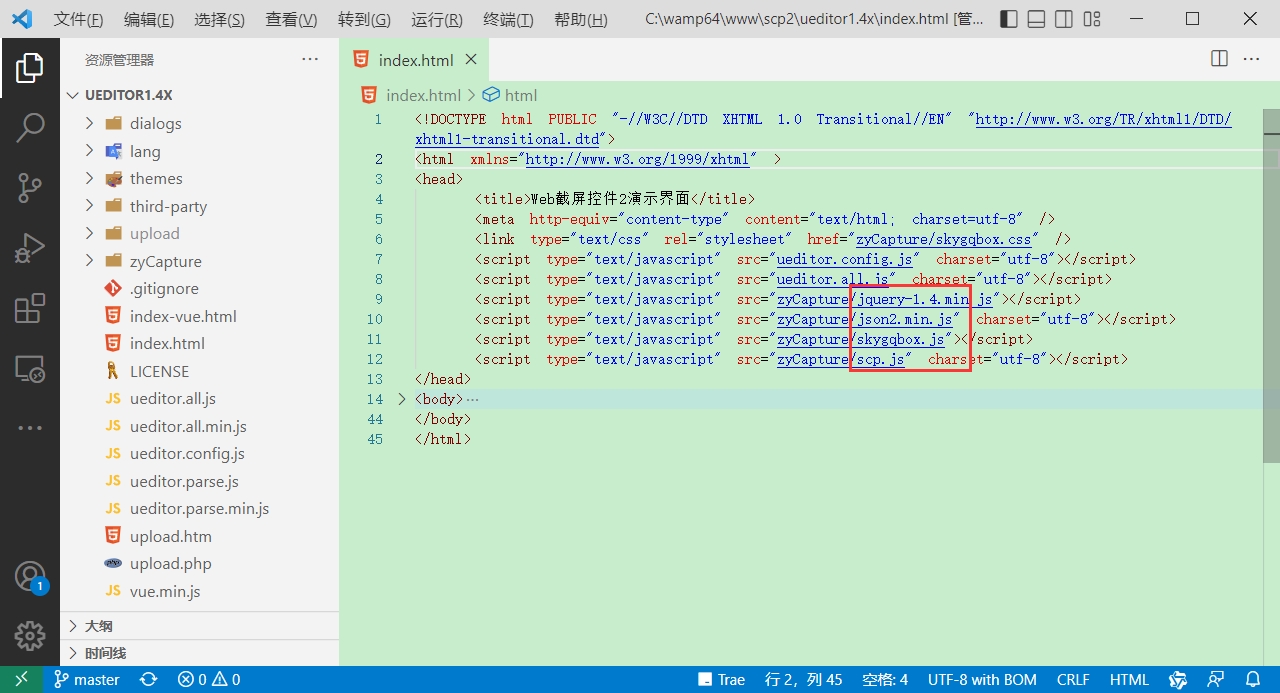This screenshot has height=693, width=1280.
Task: Open editor more actions menu
Action: pyautogui.click(x=1251, y=59)
